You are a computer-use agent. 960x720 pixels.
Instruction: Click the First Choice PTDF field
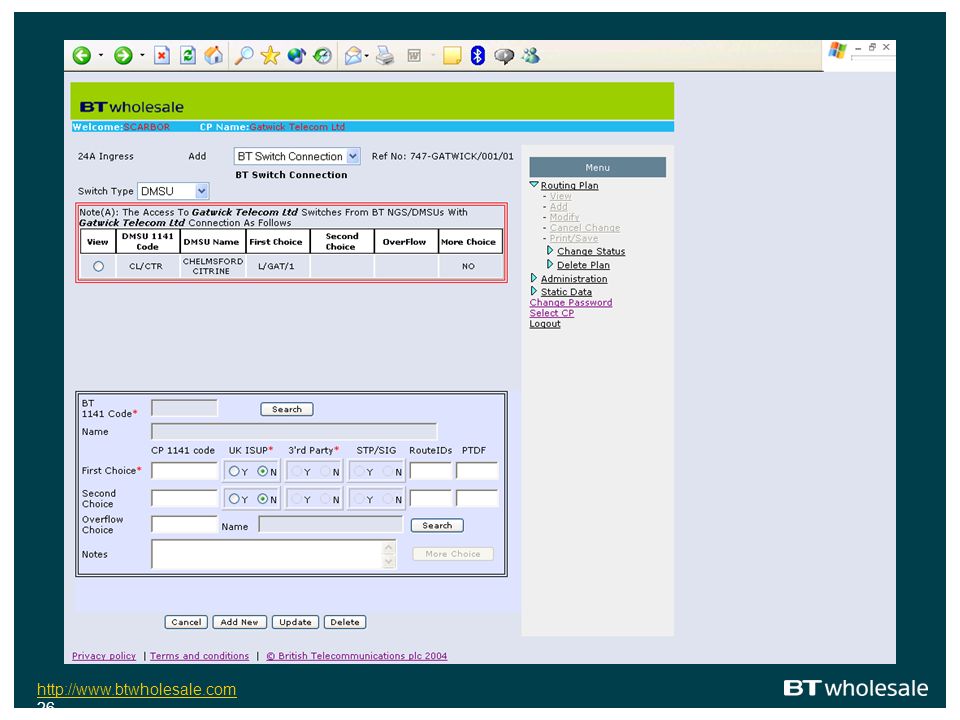476,471
